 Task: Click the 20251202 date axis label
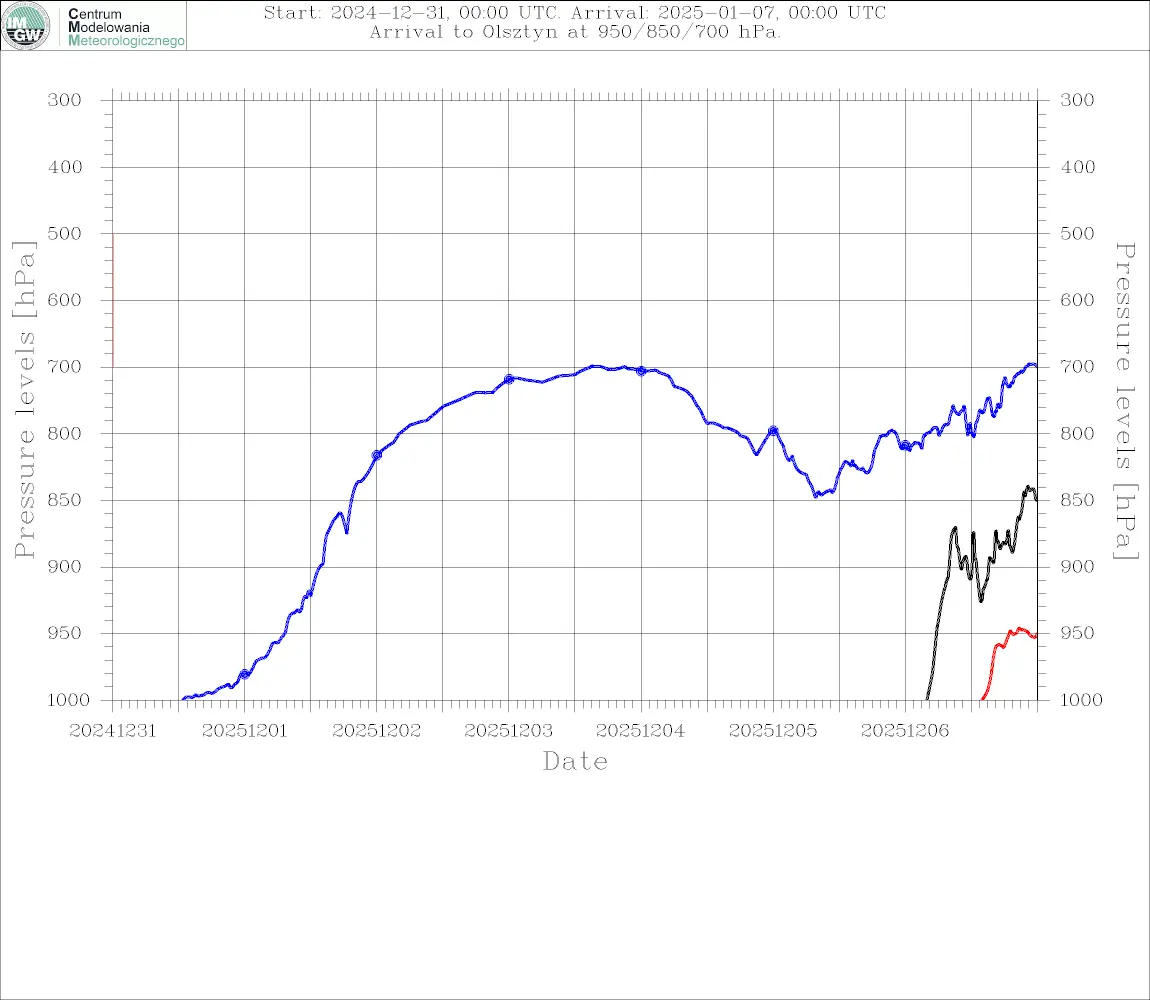coord(377,731)
